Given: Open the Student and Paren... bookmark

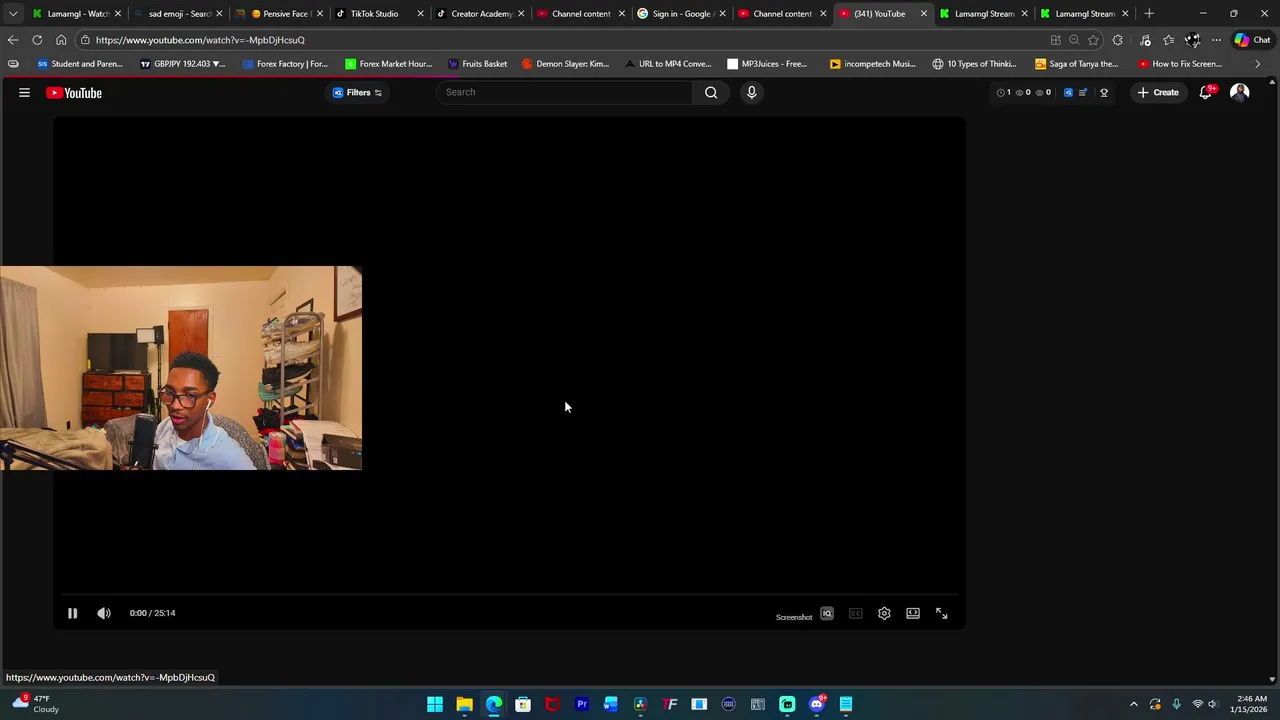Looking at the screenshot, I should tap(80, 64).
